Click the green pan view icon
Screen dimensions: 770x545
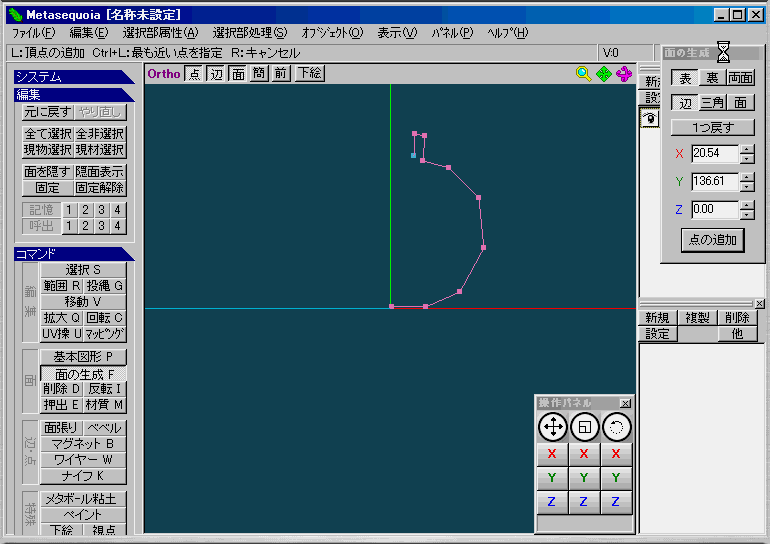point(604,74)
